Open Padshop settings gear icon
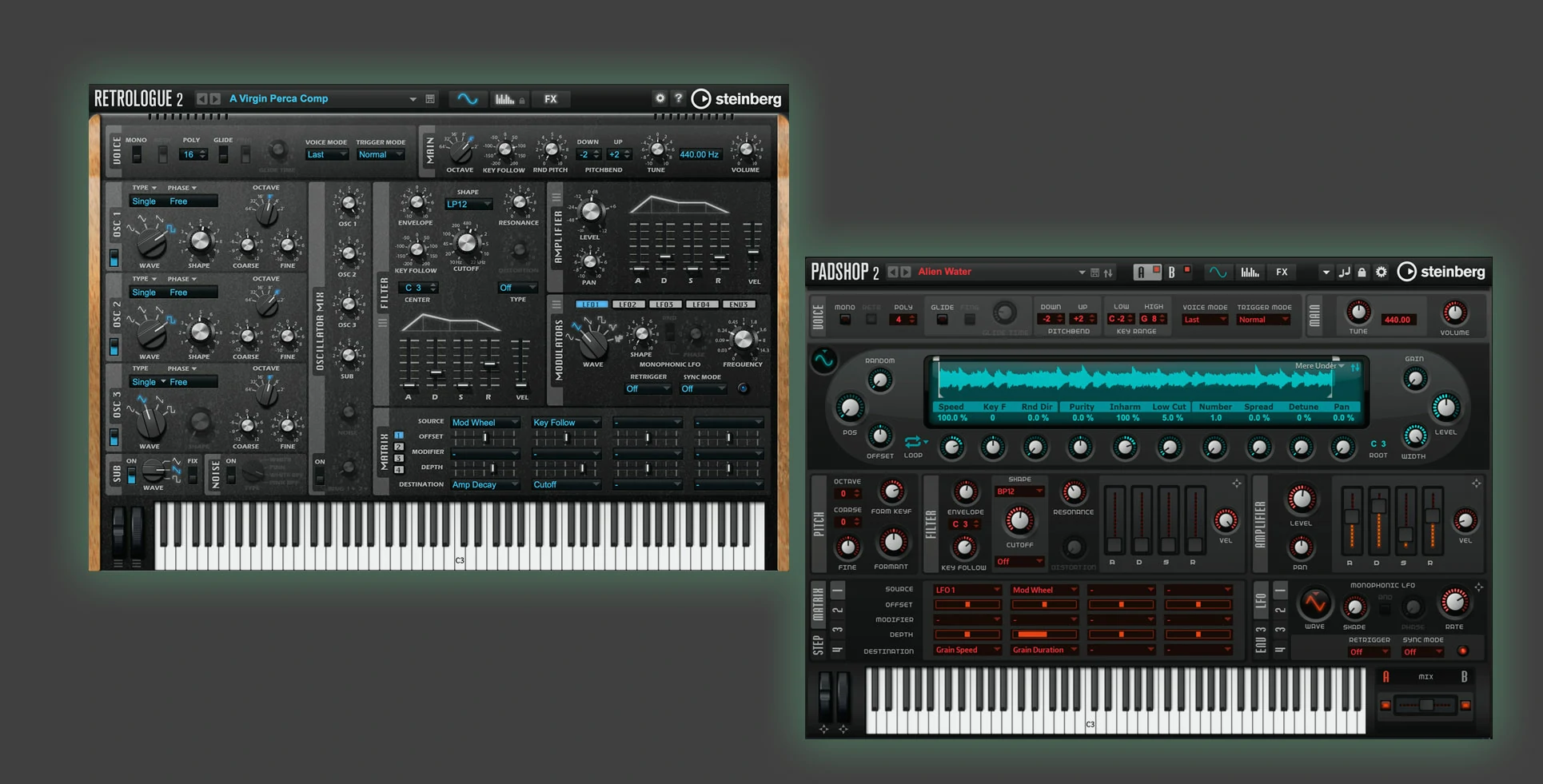The width and height of the screenshot is (1543, 784). tap(1382, 273)
